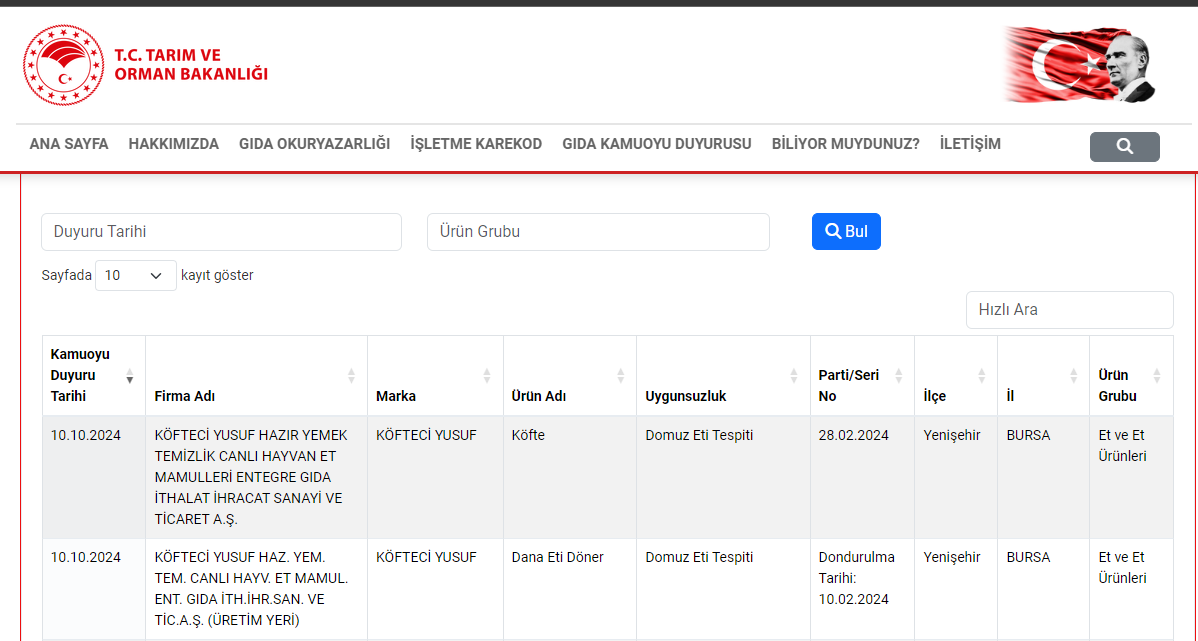
Task: Sort table by Parti/Seri No
Action: [x=862, y=375]
